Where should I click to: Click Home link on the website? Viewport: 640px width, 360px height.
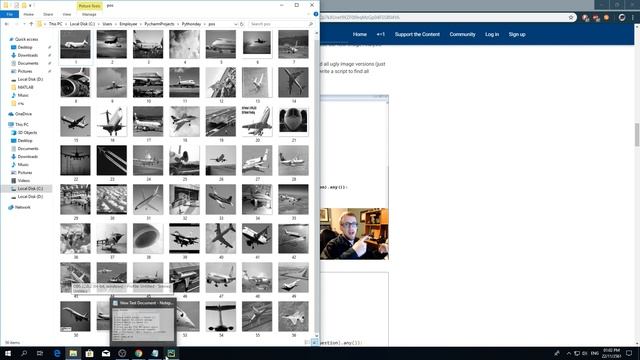[360, 34]
